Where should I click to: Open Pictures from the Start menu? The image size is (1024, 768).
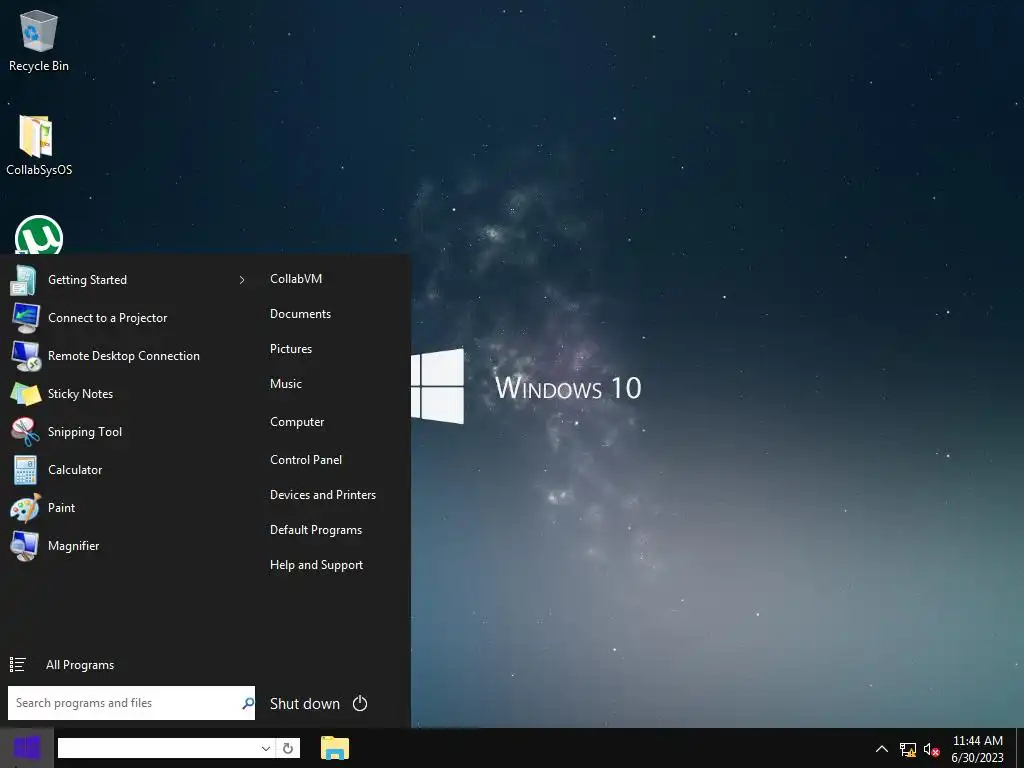click(x=291, y=349)
